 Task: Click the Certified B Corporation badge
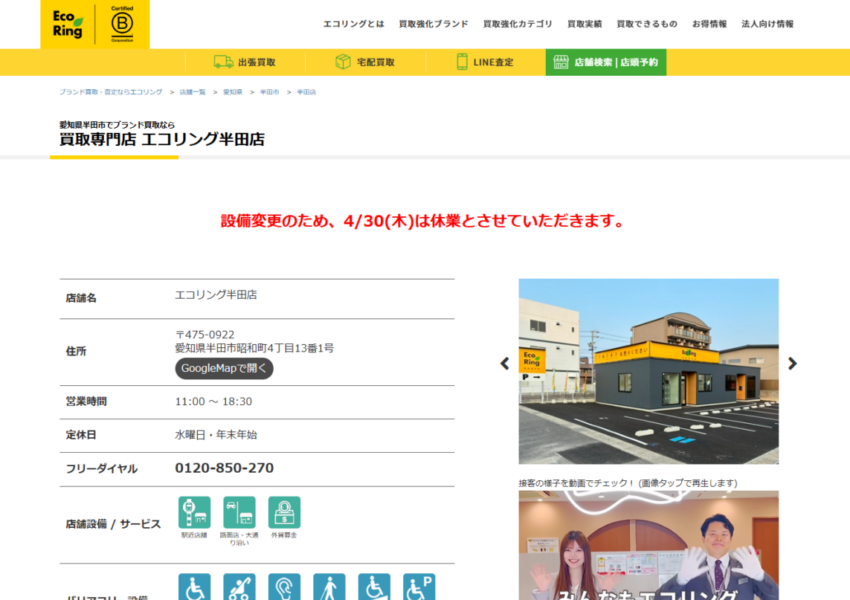coord(122,24)
